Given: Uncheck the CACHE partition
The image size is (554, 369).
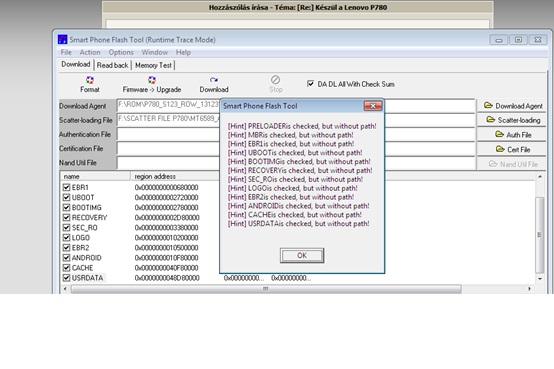Looking at the screenshot, I should pyautogui.click(x=66, y=268).
